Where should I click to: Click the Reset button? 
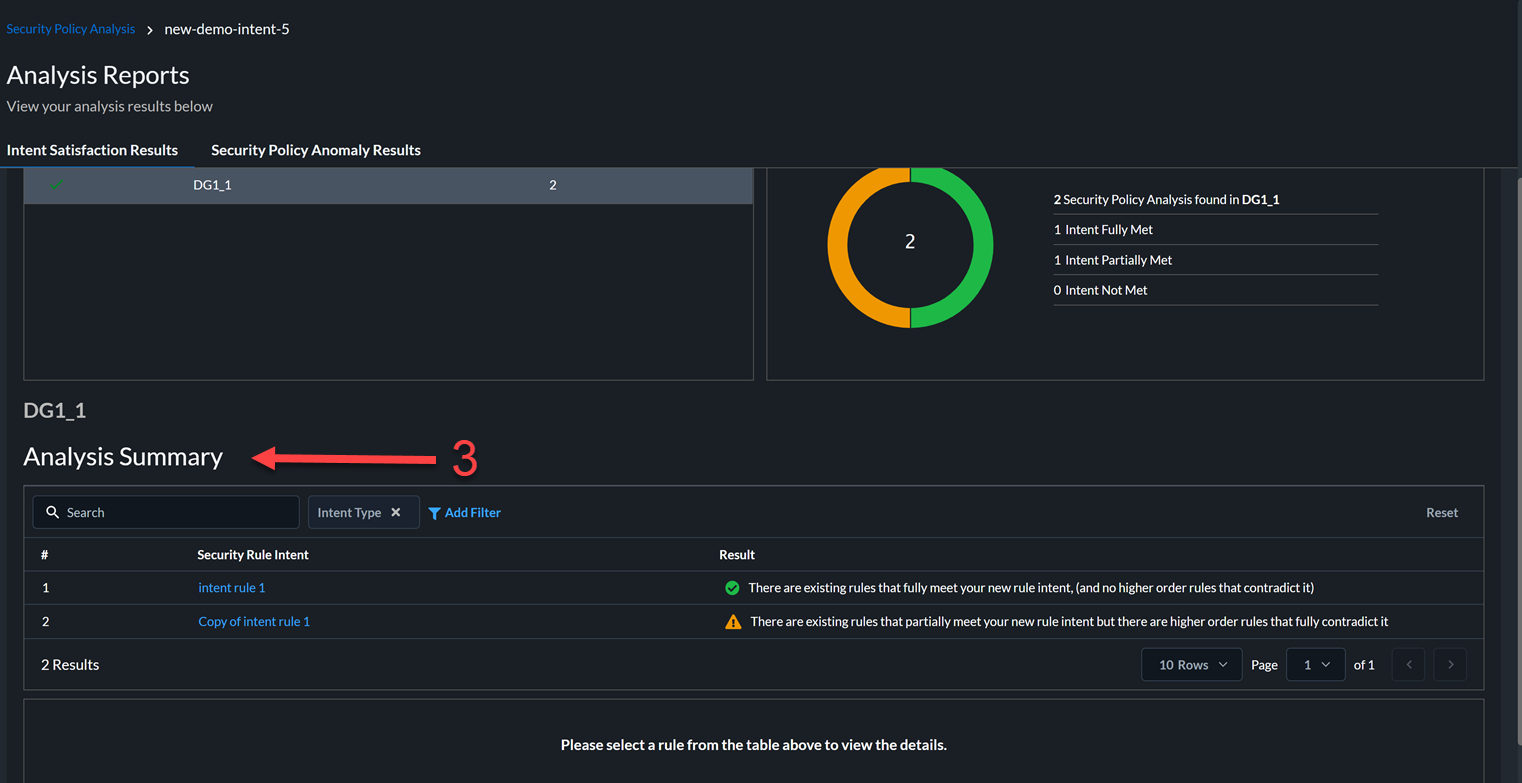click(1441, 512)
